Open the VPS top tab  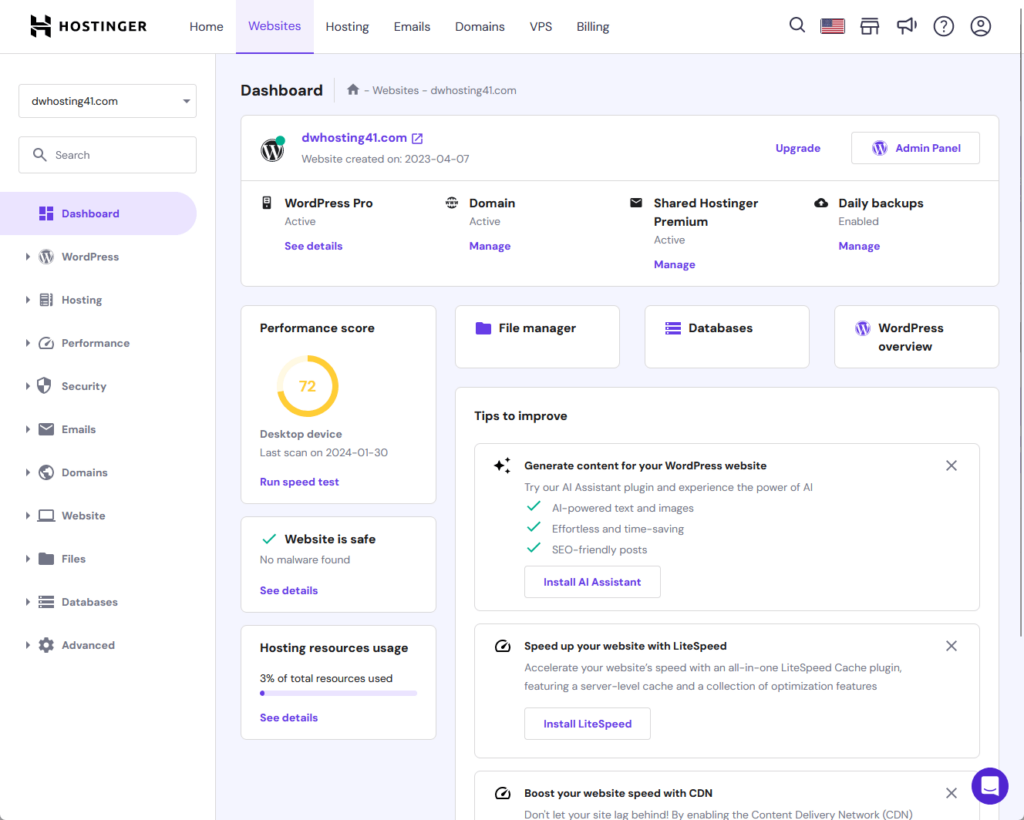[x=541, y=27]
